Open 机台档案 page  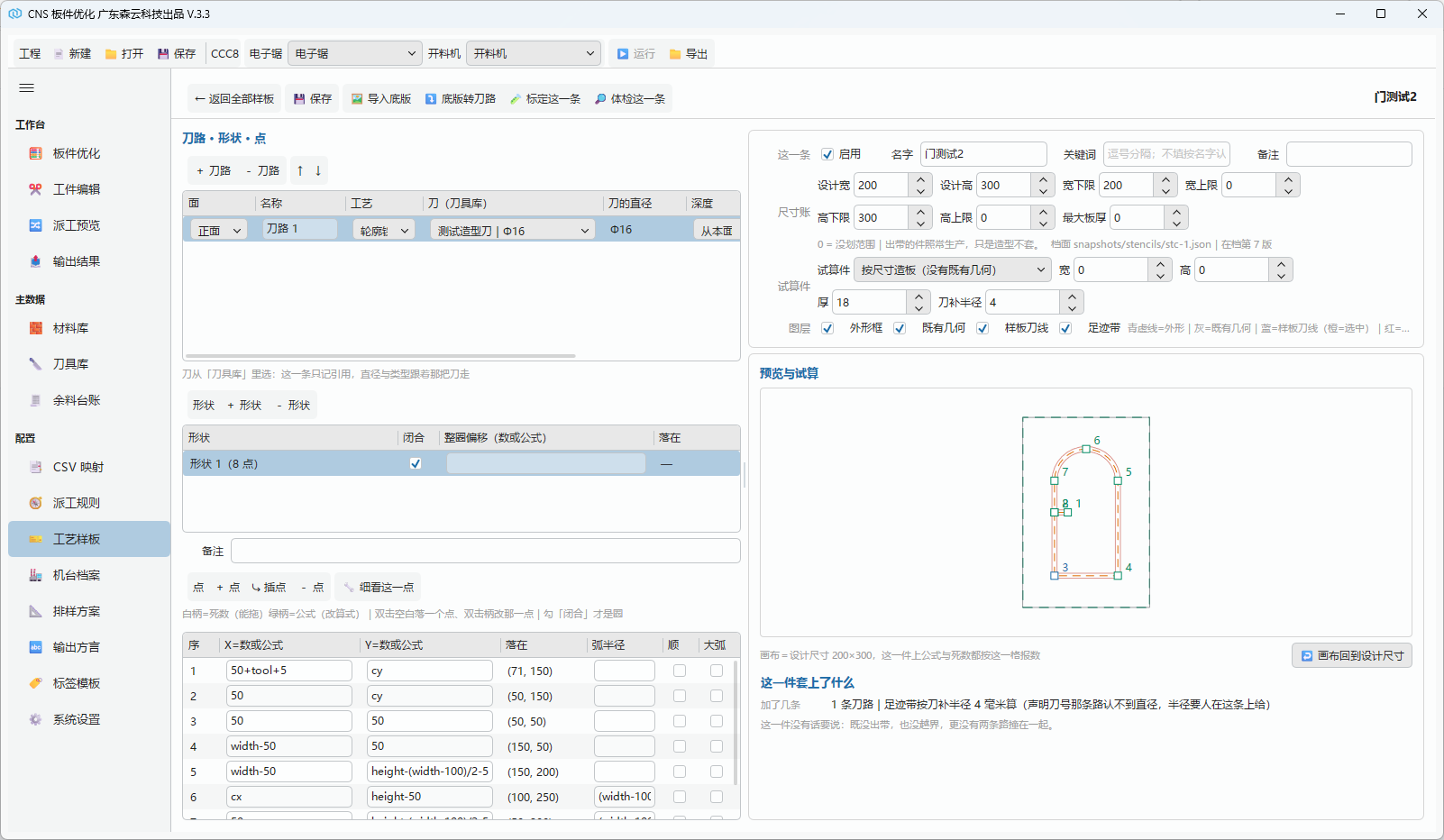89,575
